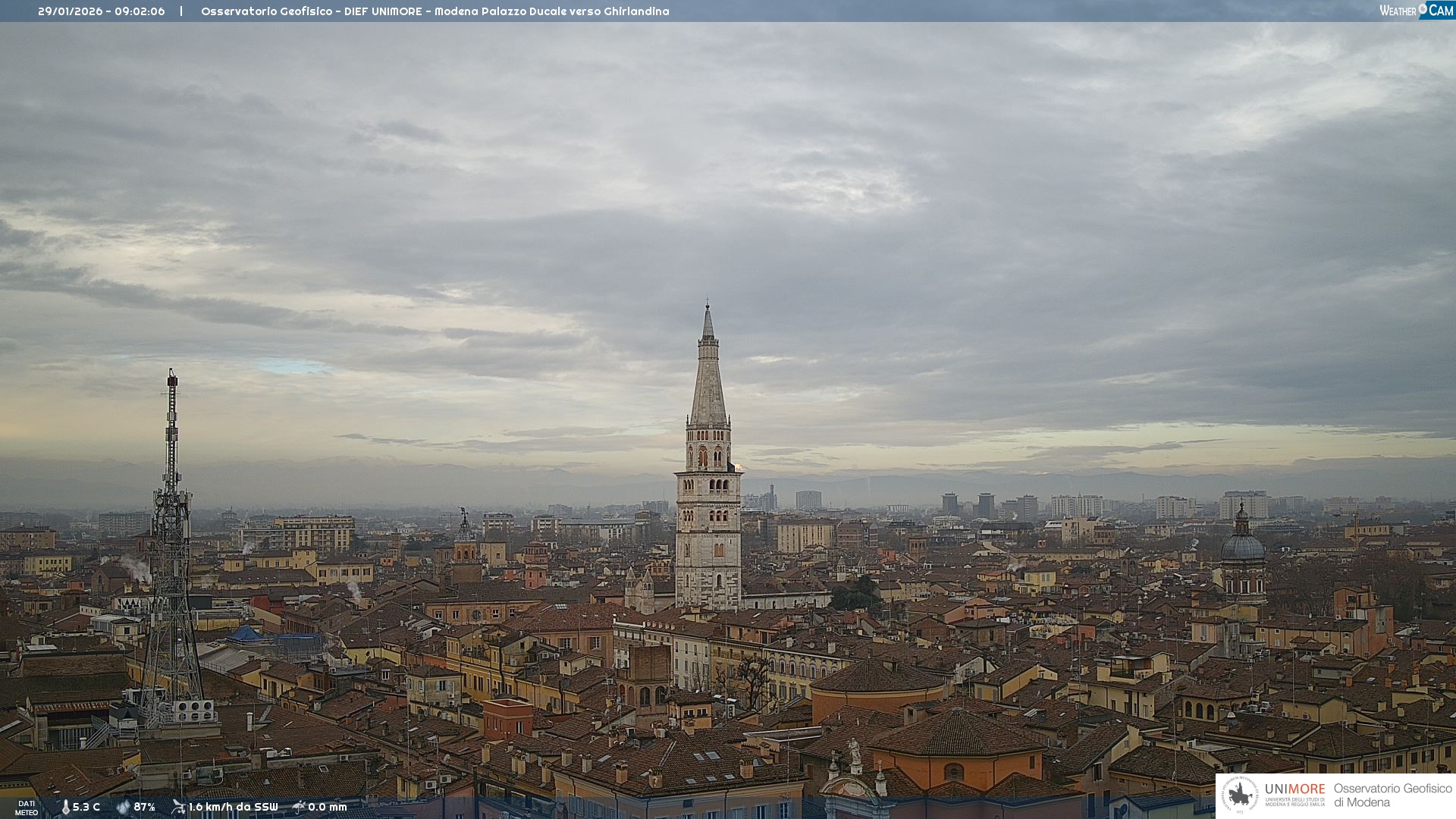Click the WeatherCam logo

click(x=1416, y=10)
